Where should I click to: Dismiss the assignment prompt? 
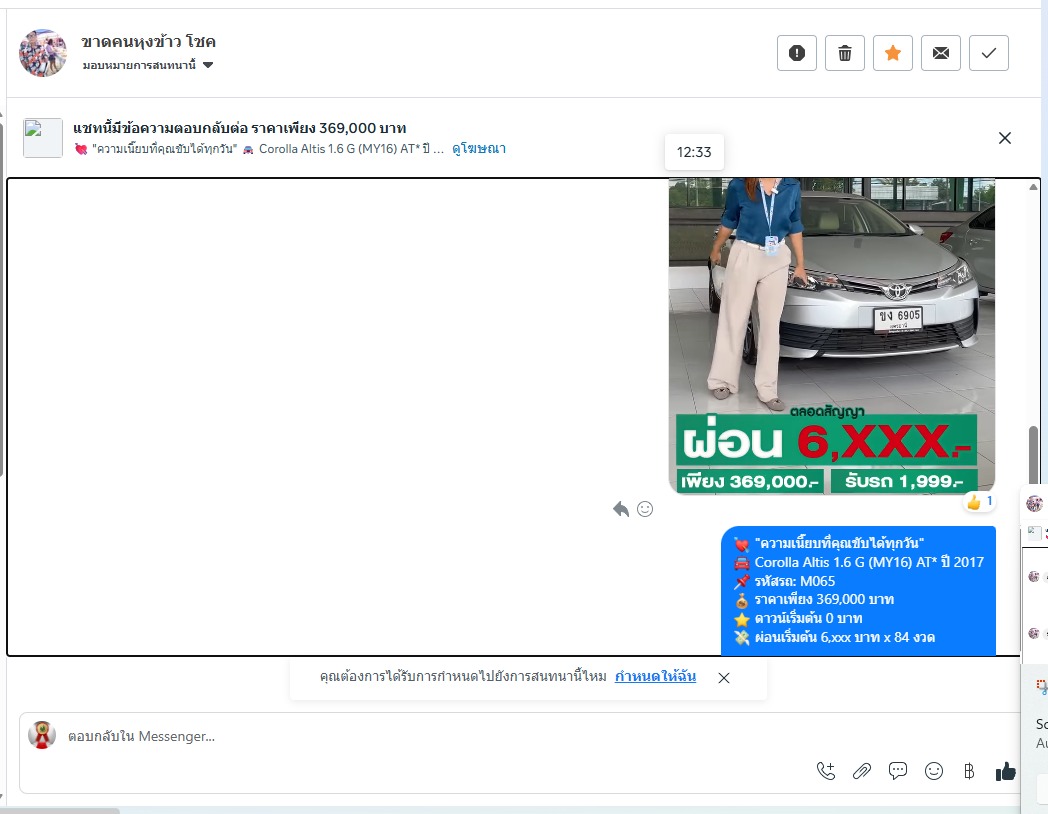(724, 678)
